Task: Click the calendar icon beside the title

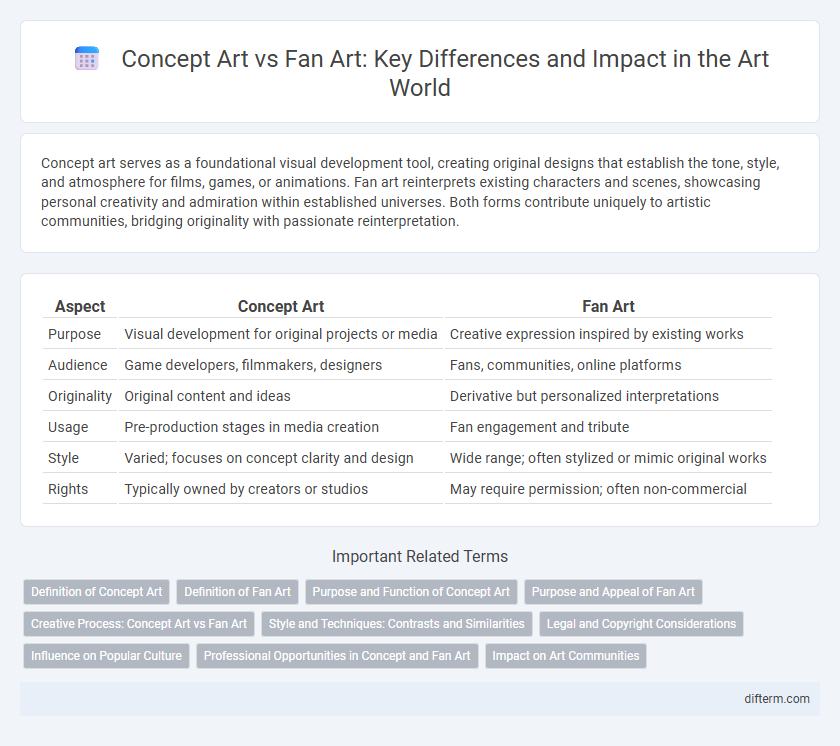Action: (87, 59)
